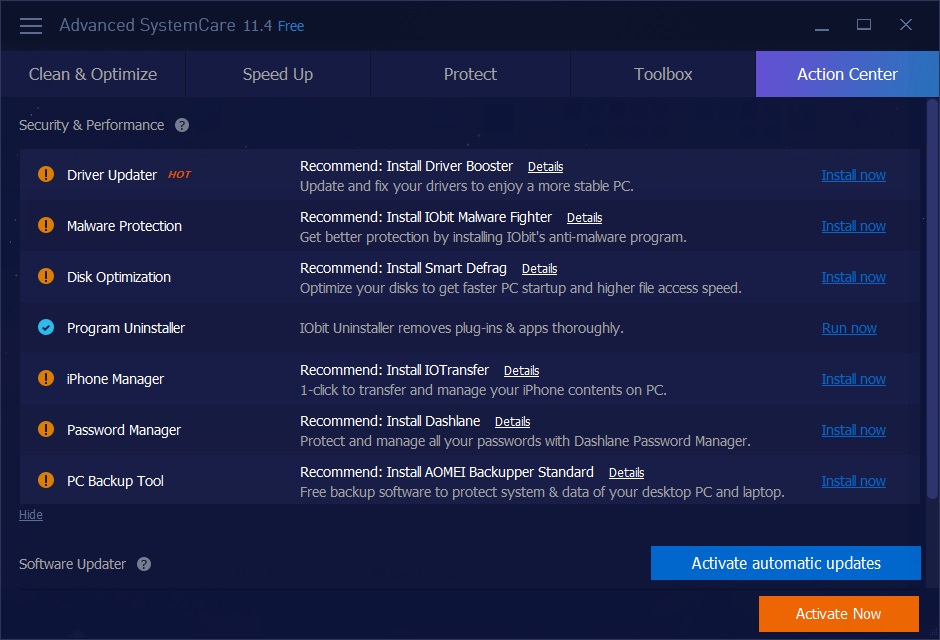Screen dimensions: 940x640
Task: Click the iPhone Manager warning icon
Action: click(46, 378)
